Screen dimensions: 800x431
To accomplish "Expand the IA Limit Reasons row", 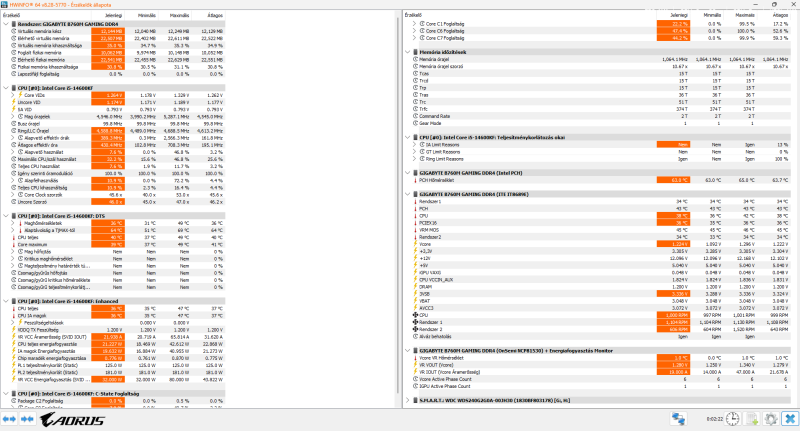I will pos(414,144).
